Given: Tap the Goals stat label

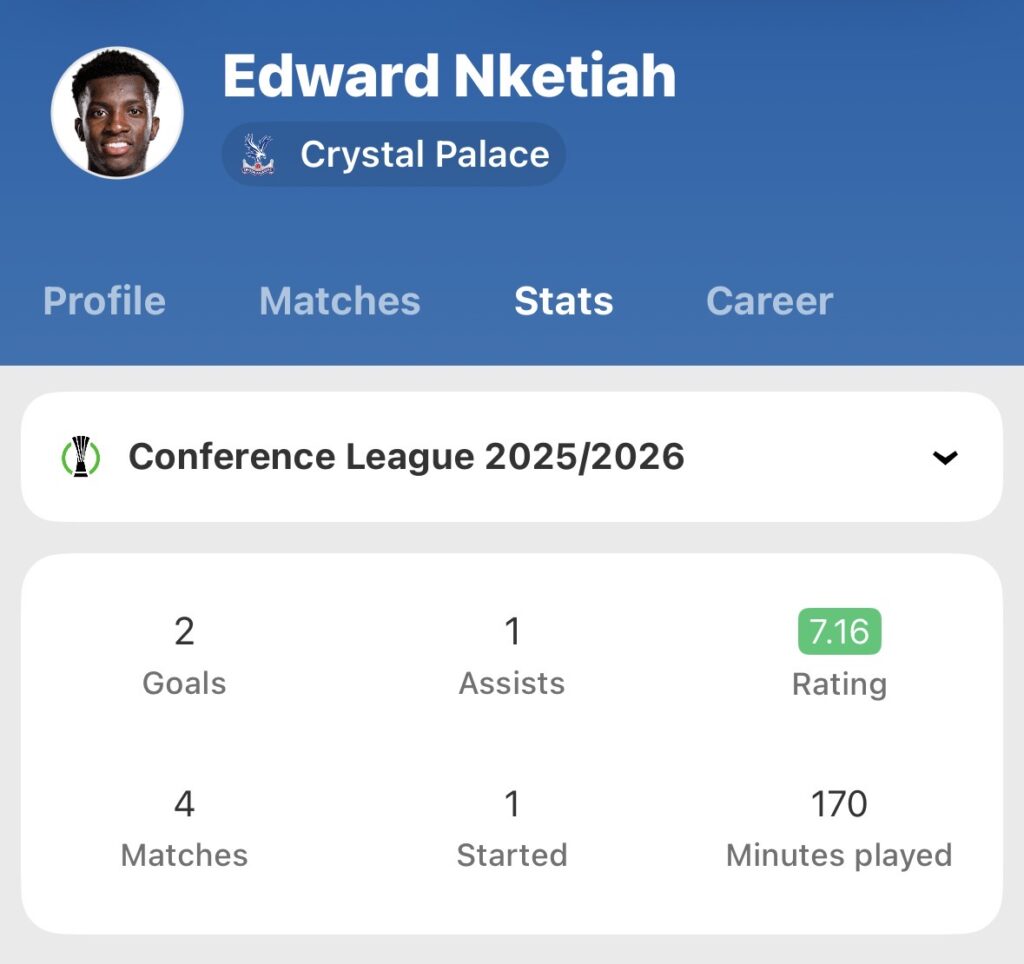Looking at the screenshot, I should point(184,683).
